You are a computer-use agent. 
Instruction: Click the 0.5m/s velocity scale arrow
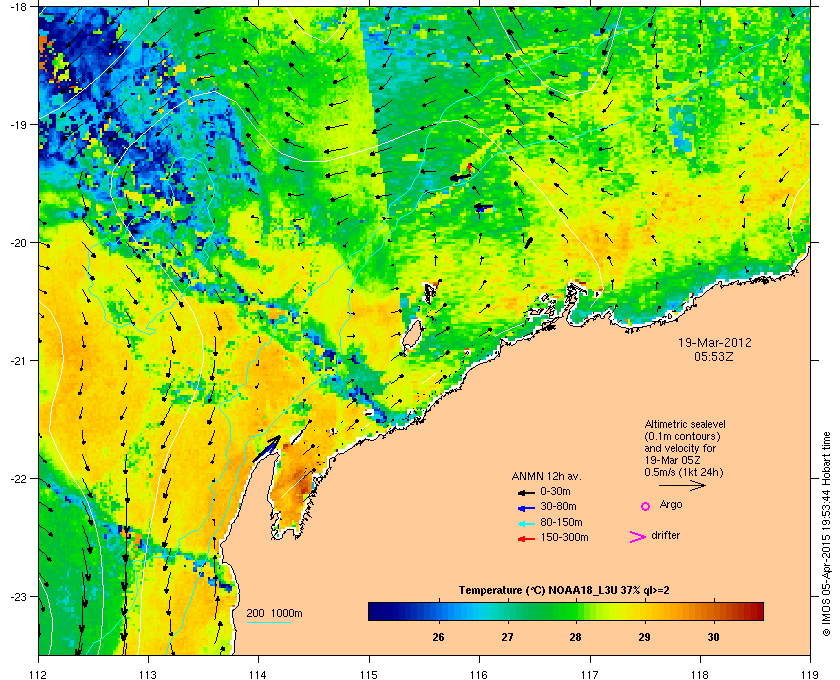[682, 485]
